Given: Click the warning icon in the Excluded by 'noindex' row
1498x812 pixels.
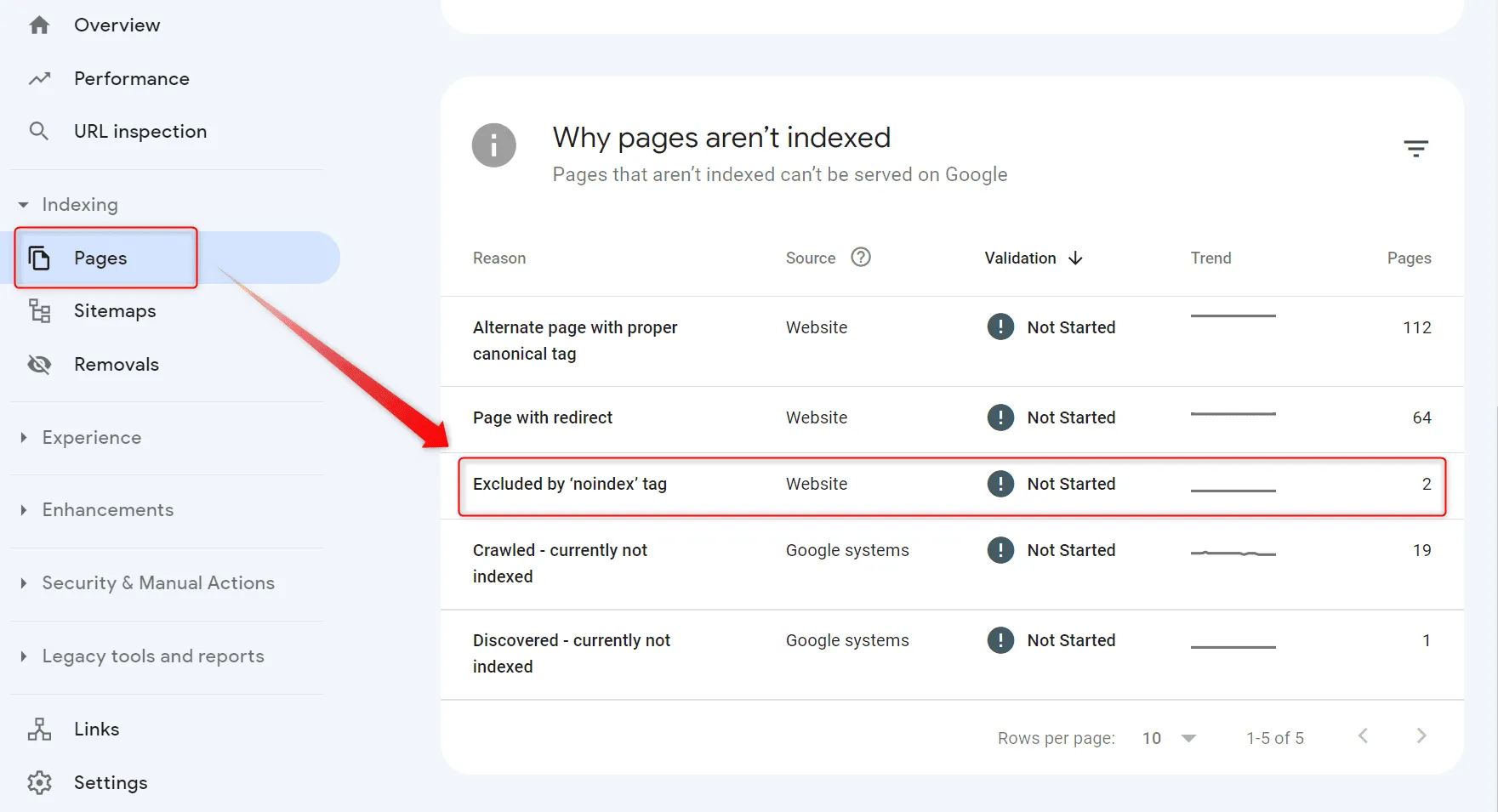Looking at the screenshot, I should [1000, 484].
